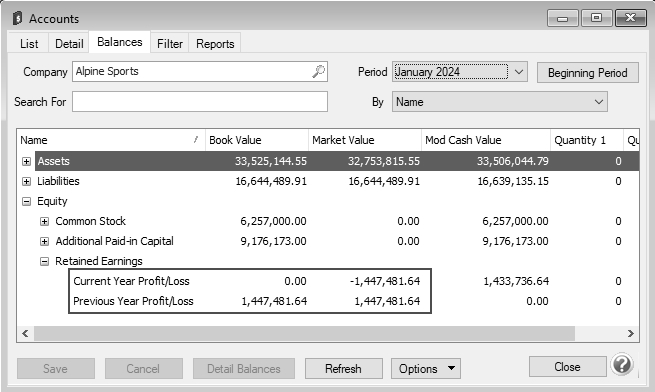Click the Market Value column header
The image size is (655, 392).
pos(365,140)
